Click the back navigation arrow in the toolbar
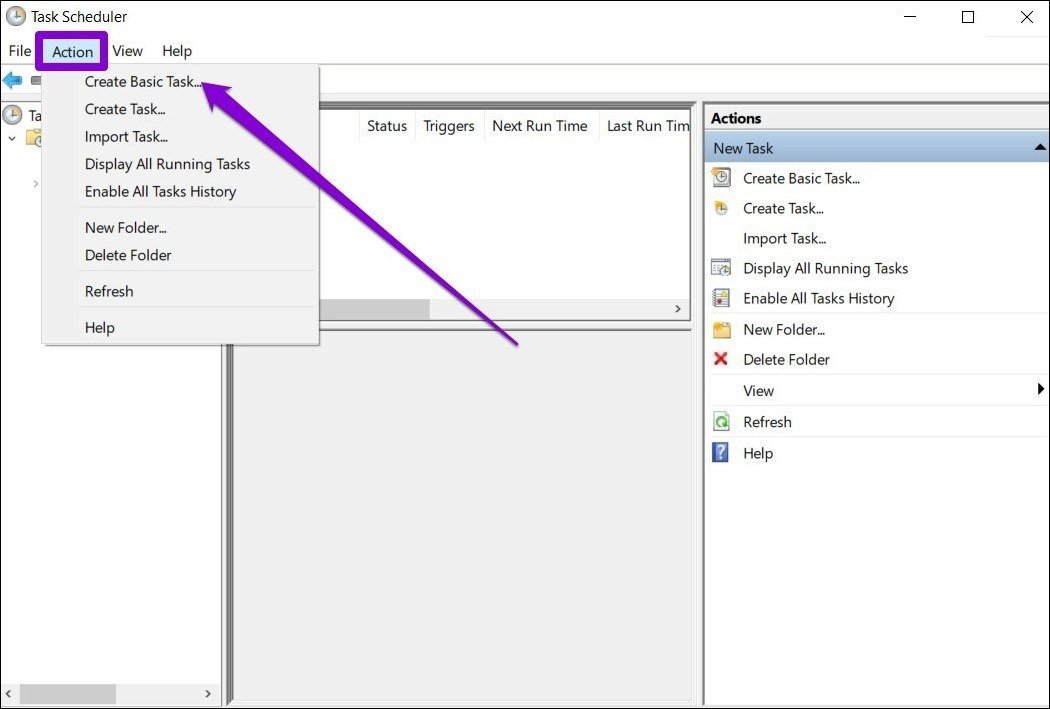This screenshot has width=1050, height=709. click(10, 79)
